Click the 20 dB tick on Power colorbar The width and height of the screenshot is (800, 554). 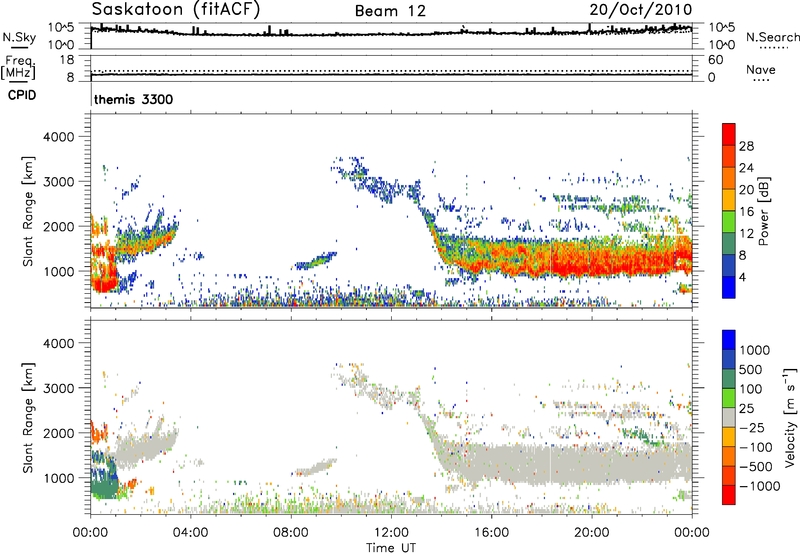coord(746,190)
